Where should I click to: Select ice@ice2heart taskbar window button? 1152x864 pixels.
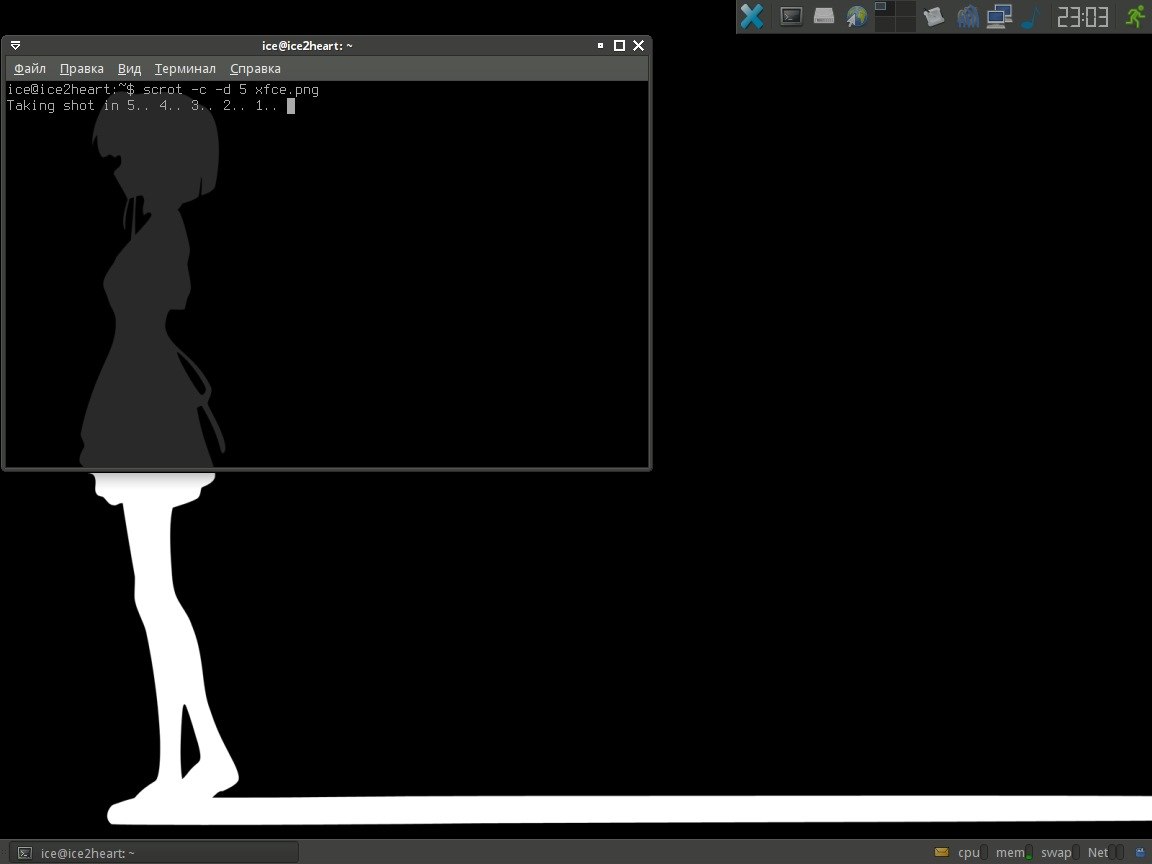[x=154, y=853]
